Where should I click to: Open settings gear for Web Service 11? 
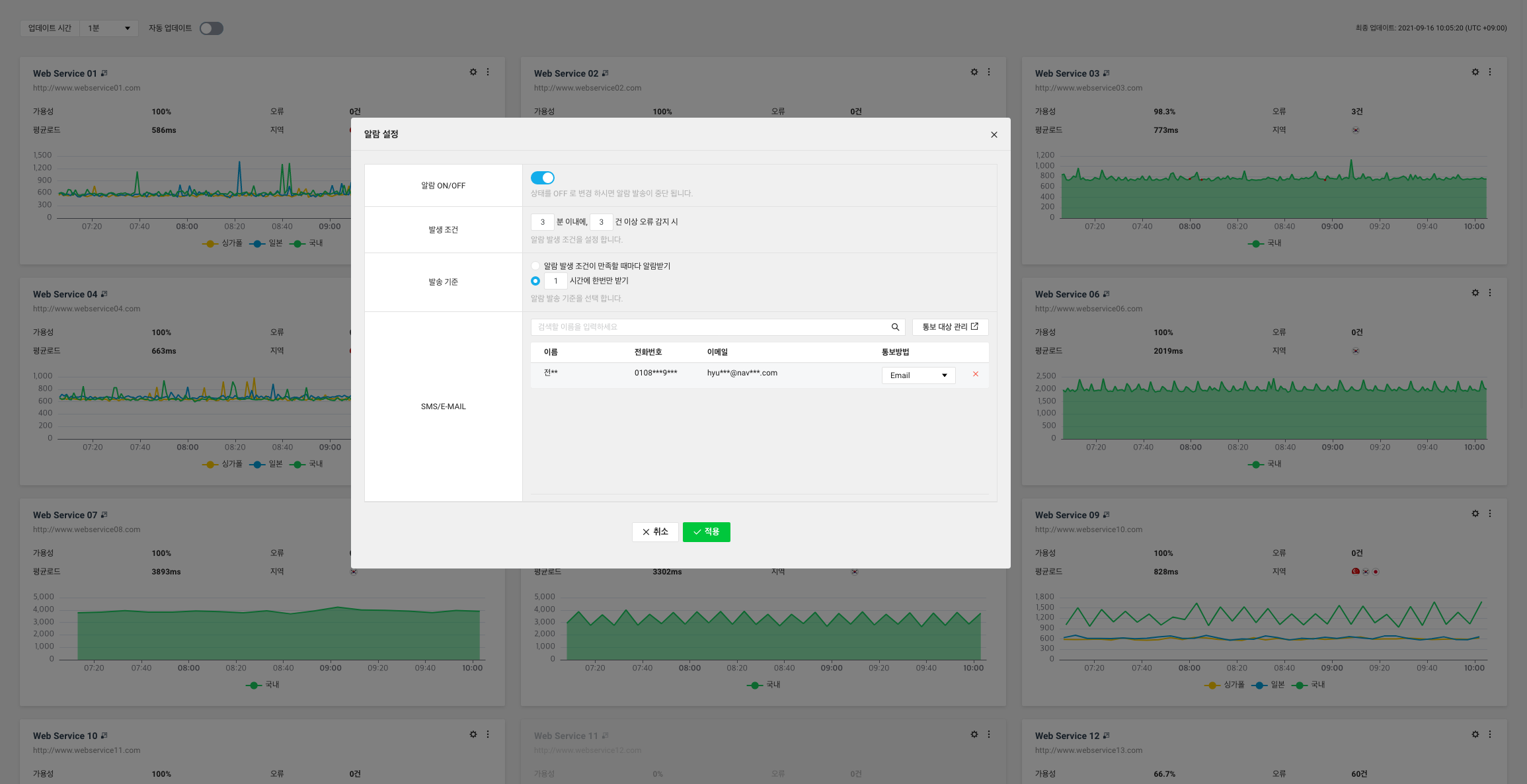click(974, 734)
